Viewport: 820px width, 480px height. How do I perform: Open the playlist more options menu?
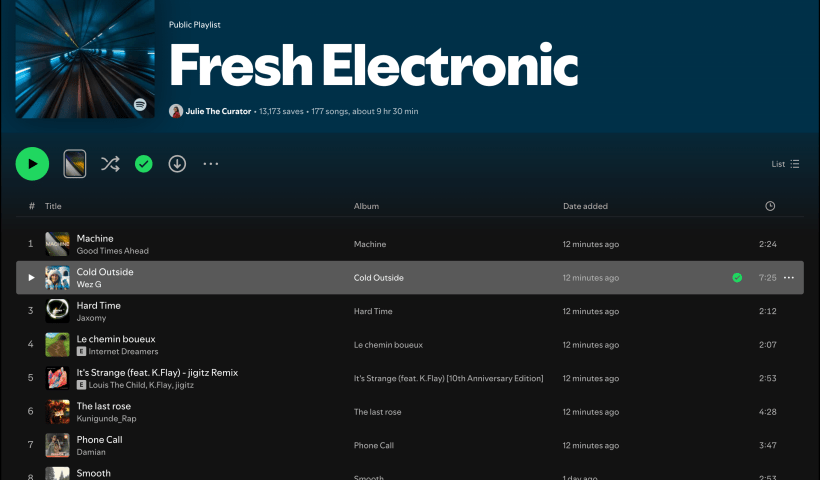[x=210, y=164]
